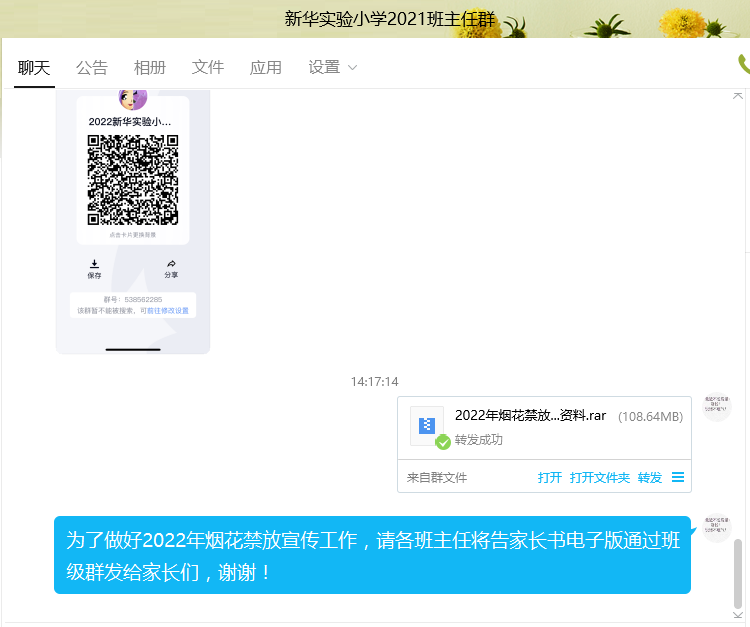The height and width of the screenshot is (627, 750).
Task: Open the 应用 tab
Action: [x=265, y=67]
